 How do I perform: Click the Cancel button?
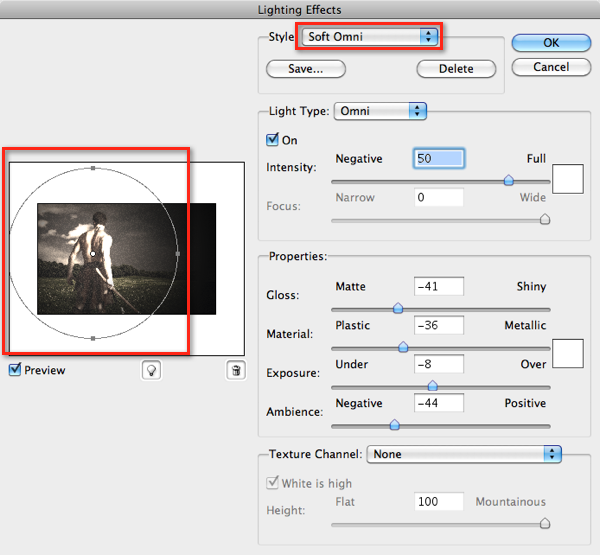(x=551, y=67)
